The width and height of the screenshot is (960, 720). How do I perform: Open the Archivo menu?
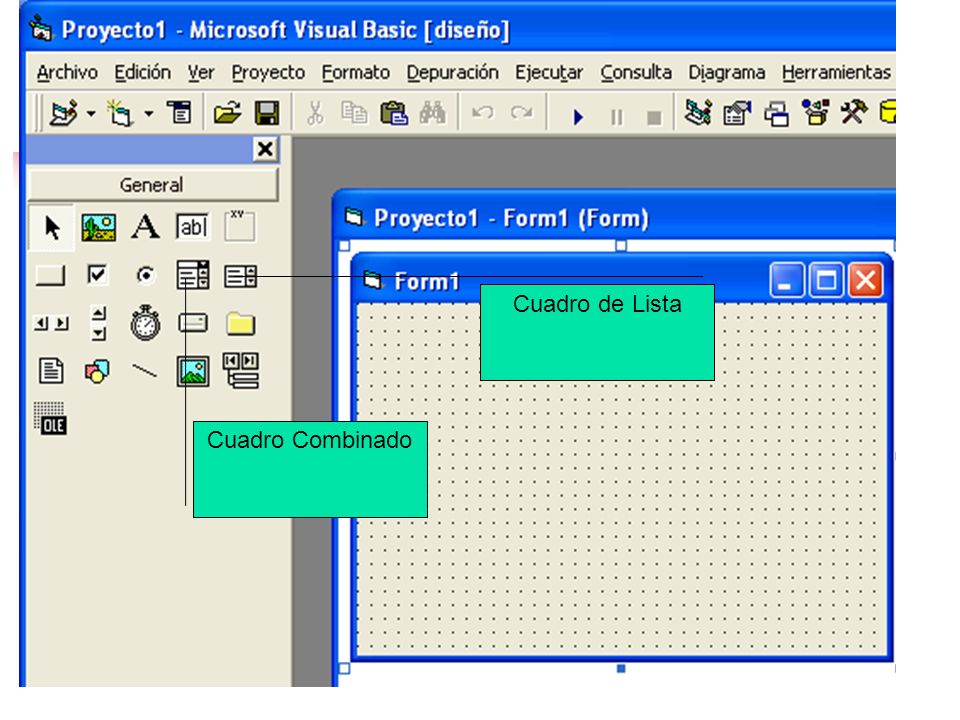pyautogui.click(x=67, y=72)
